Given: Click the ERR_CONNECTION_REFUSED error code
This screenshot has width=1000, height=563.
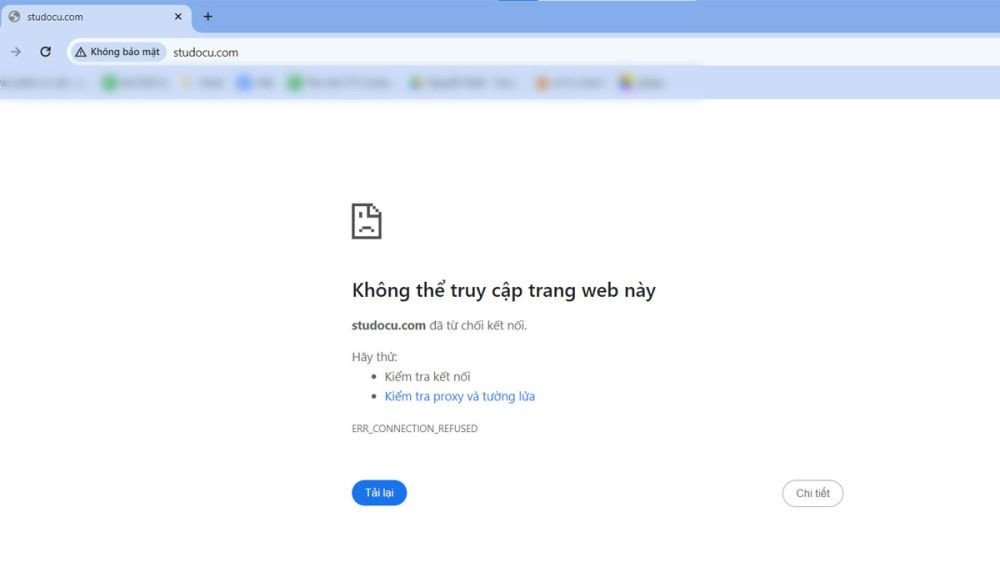Looking at the screenshot, I should (415, 428).
